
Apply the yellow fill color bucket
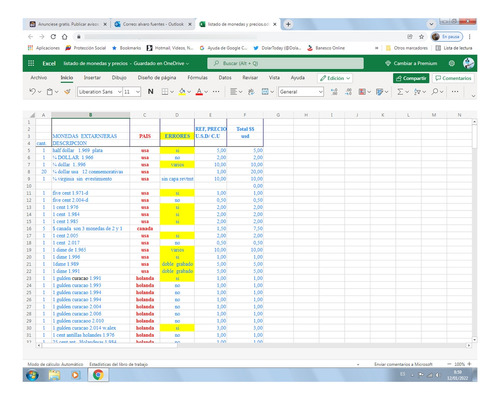pos(182,92)
